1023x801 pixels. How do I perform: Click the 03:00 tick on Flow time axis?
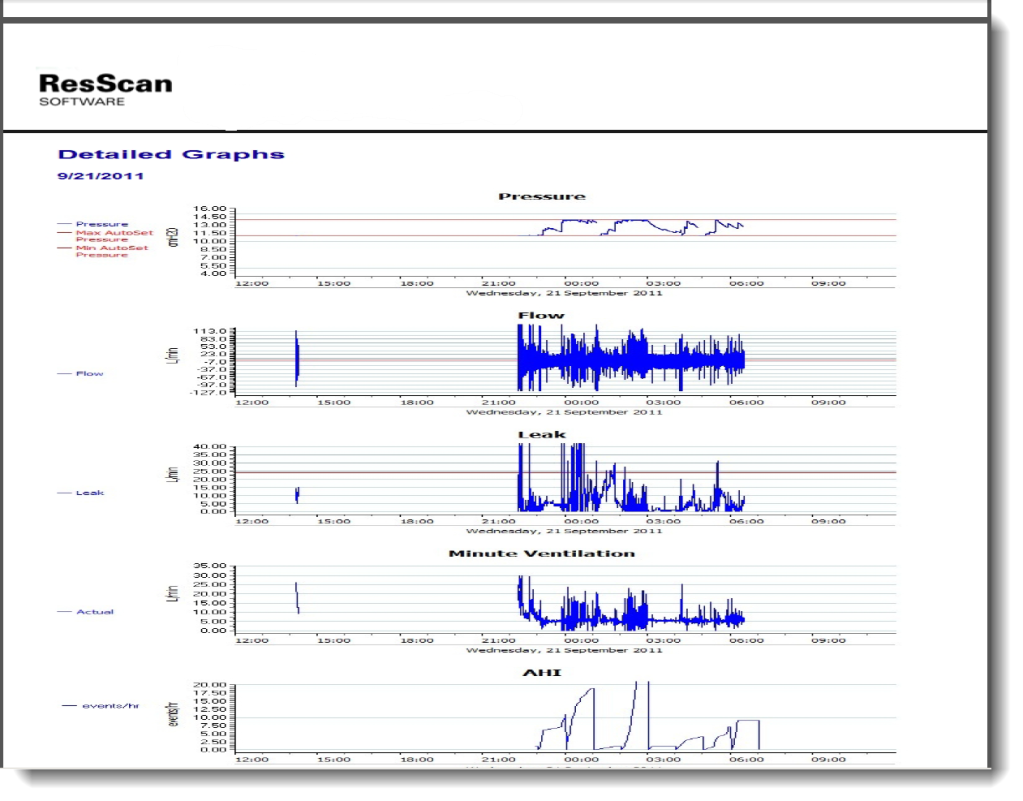click(664, 402)
